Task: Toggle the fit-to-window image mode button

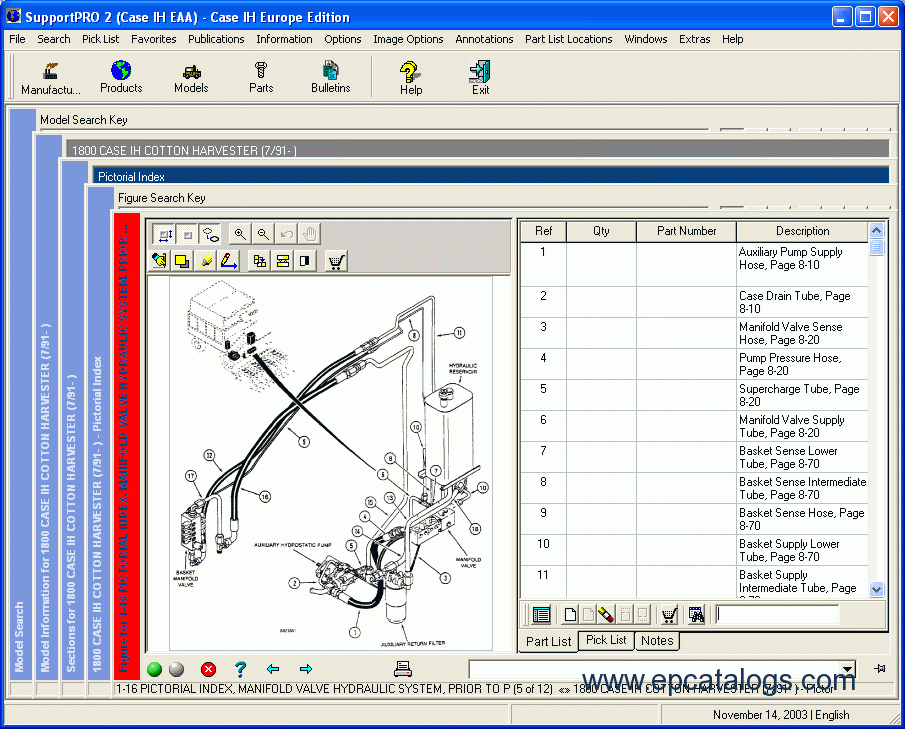Action: pyautogui.click(x=164, y=234)
